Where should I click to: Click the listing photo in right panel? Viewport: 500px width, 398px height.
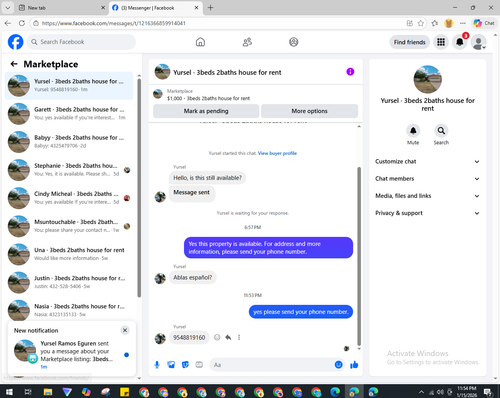(428, 79)
